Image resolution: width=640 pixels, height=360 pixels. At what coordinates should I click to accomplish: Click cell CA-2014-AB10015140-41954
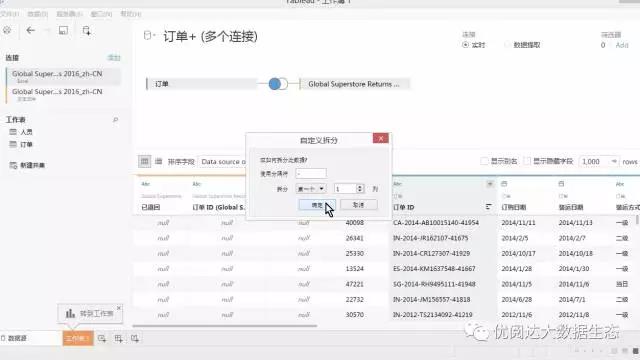pos(436,222)
